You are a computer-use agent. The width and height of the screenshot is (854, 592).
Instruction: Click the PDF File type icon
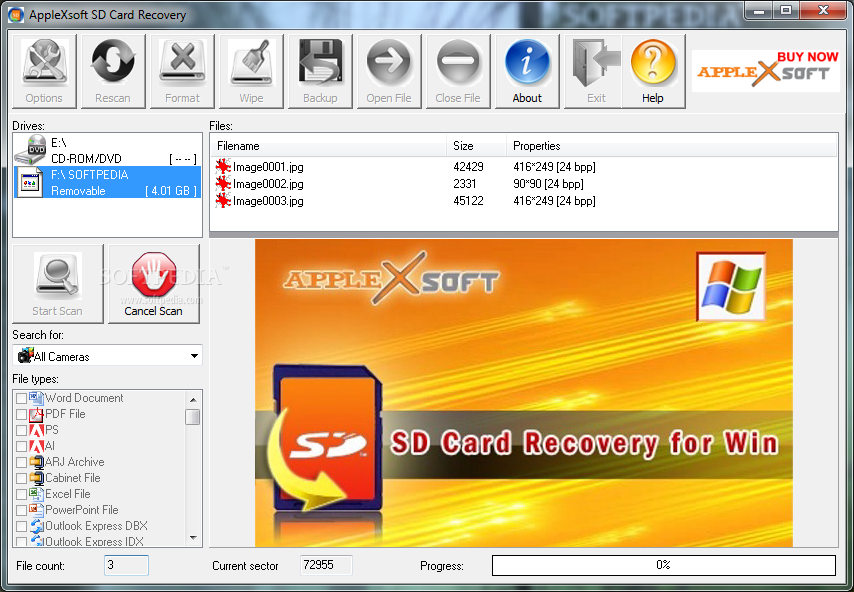pyautogui.click(x=36, y=414)
